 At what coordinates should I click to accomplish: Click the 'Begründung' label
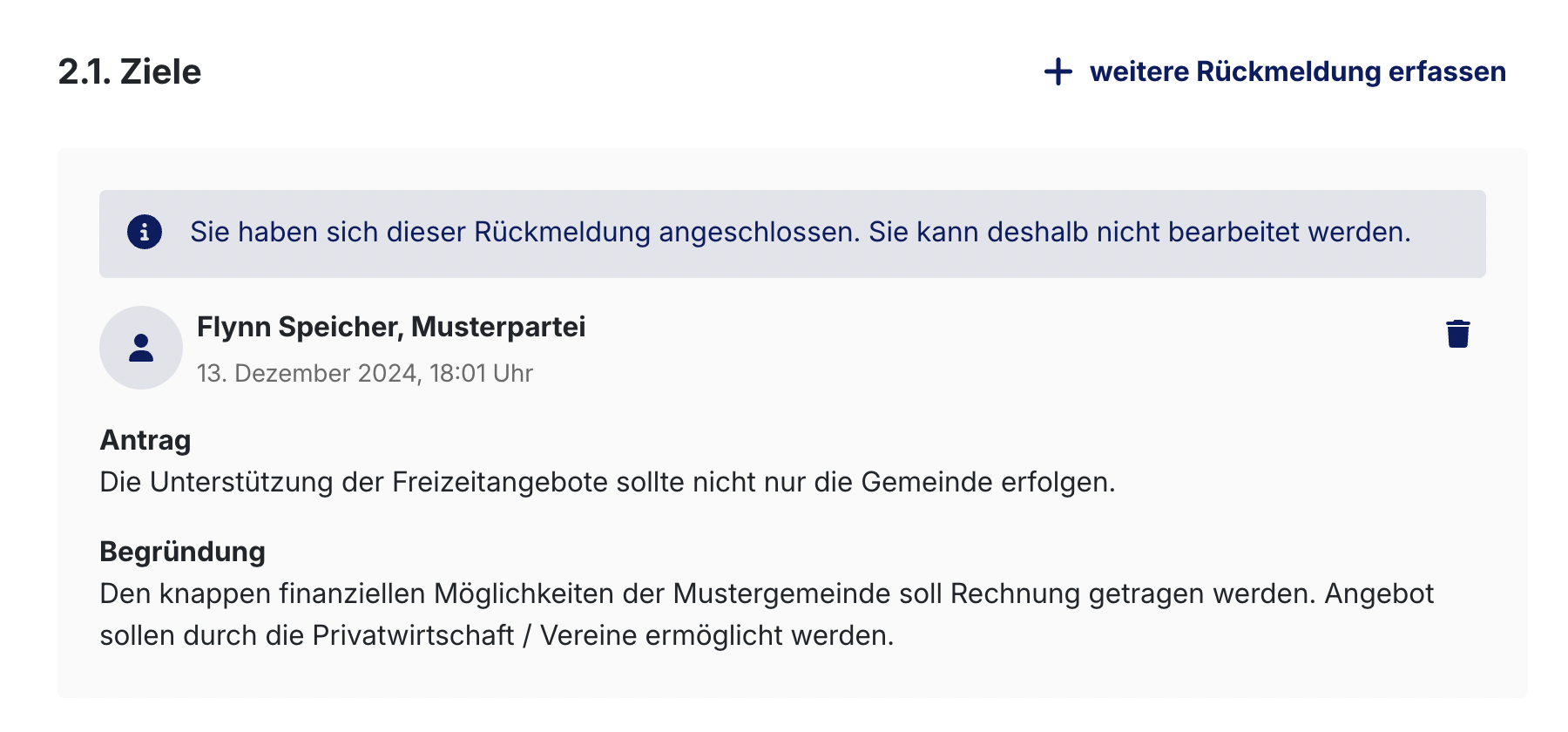pyautogui.click(x=183, y=552)
